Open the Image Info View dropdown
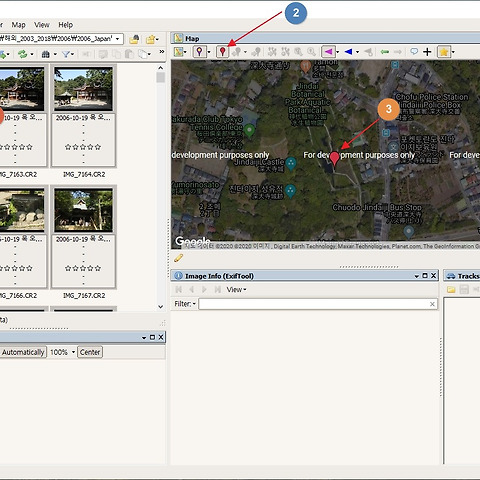Viewport: 480px width, 480px height. pos(236,290)
